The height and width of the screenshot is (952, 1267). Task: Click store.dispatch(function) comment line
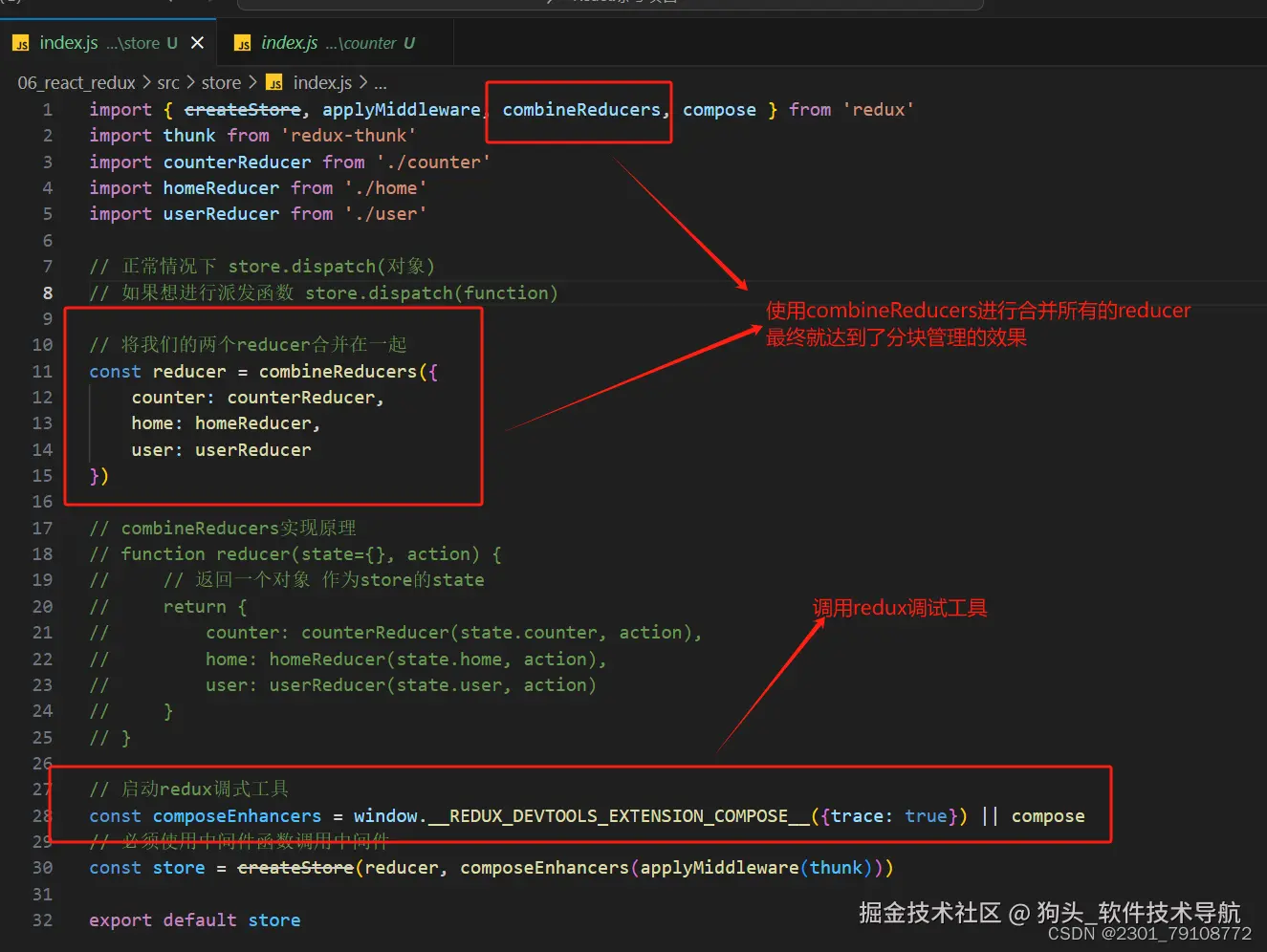[x=323, y=293]
